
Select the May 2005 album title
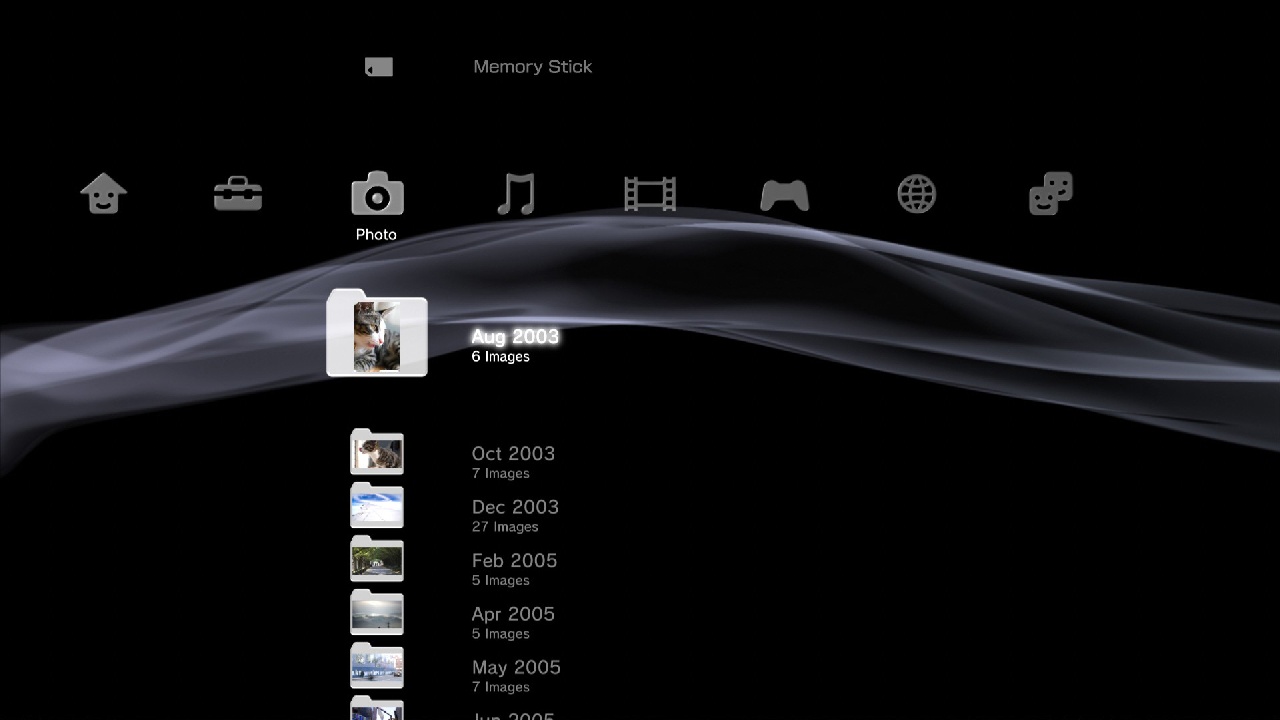[516, 667]
